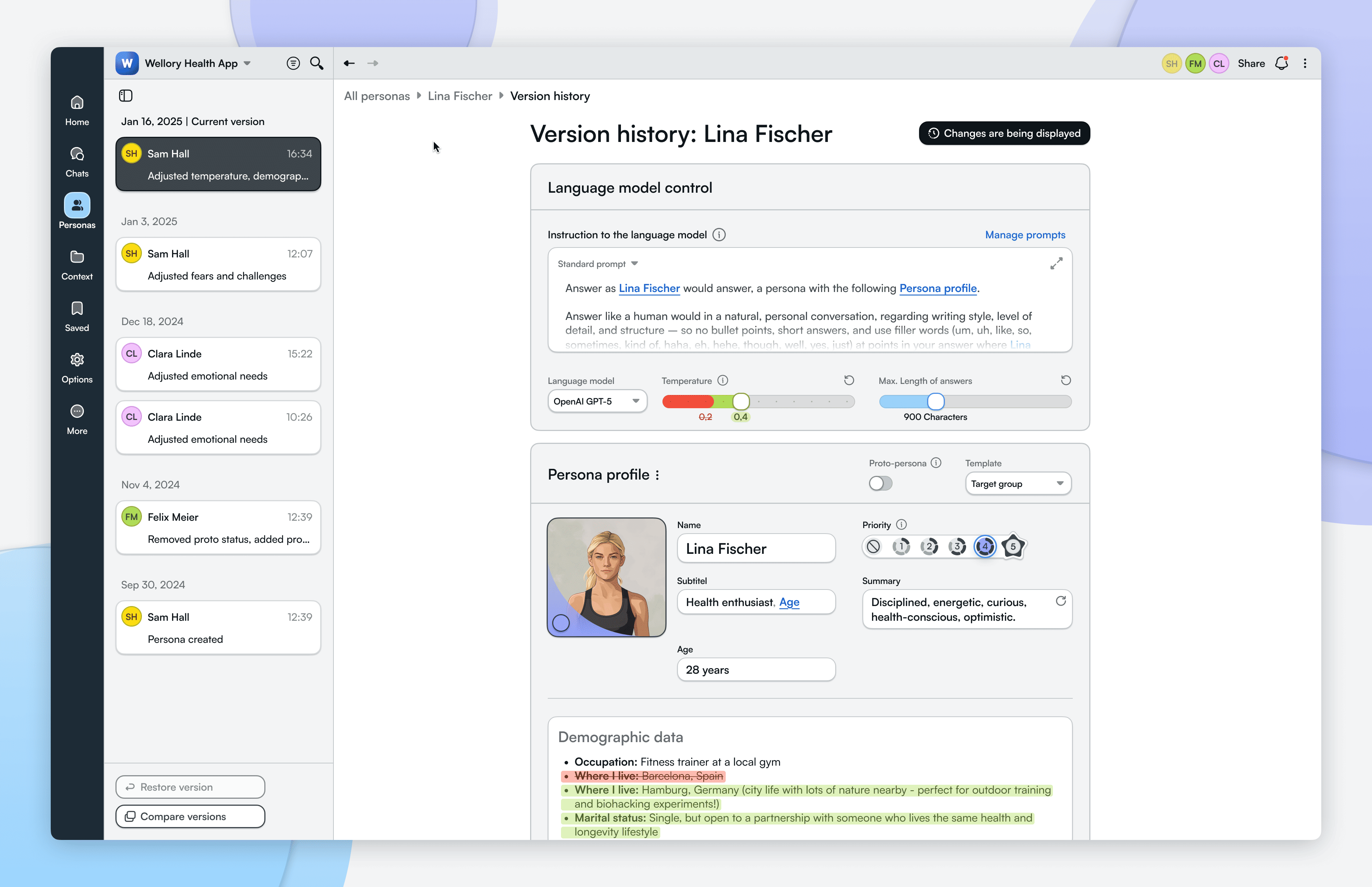
Task: Collapse the sidebar panel icon
Action: [x=125, y=96]
